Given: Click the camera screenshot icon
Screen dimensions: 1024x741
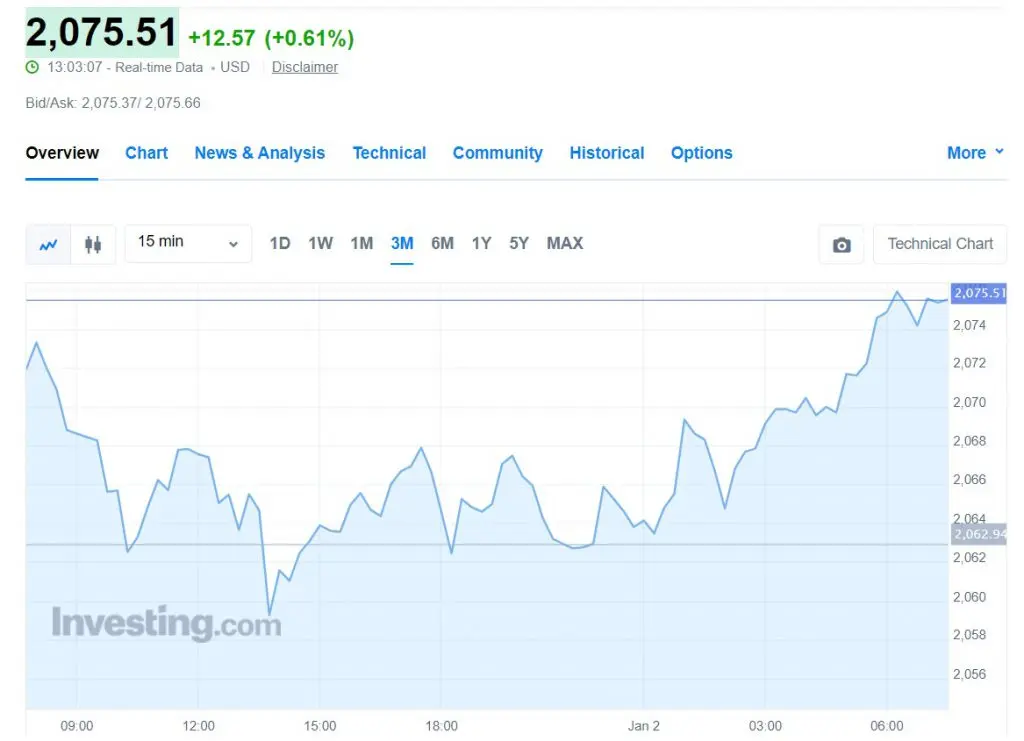Looking at the screenshot, I should [x=841, y=245].
